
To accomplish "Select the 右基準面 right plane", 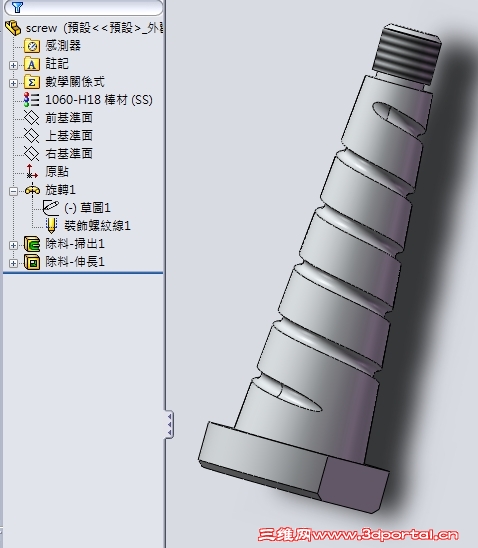I will 69,153.
